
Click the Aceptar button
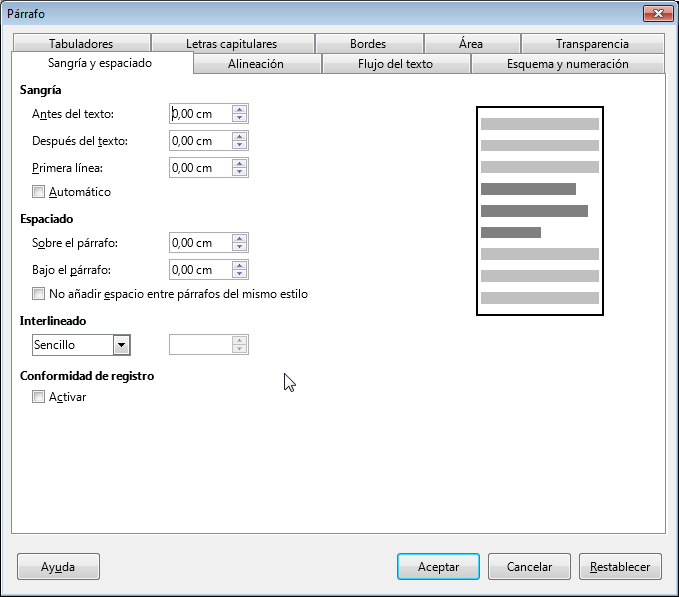[438, 567]
